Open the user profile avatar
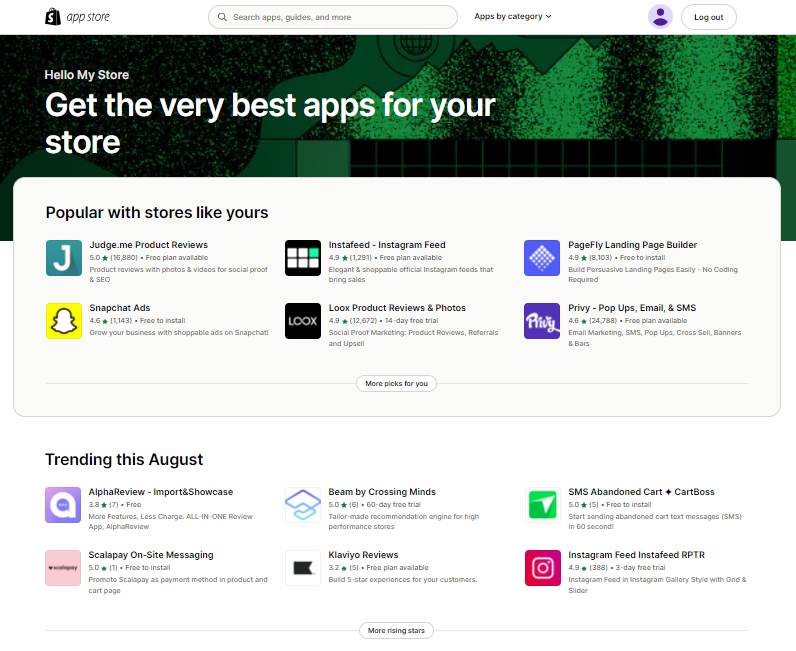The width and height of the screenshot is (796, 651). tap(660, 17)
